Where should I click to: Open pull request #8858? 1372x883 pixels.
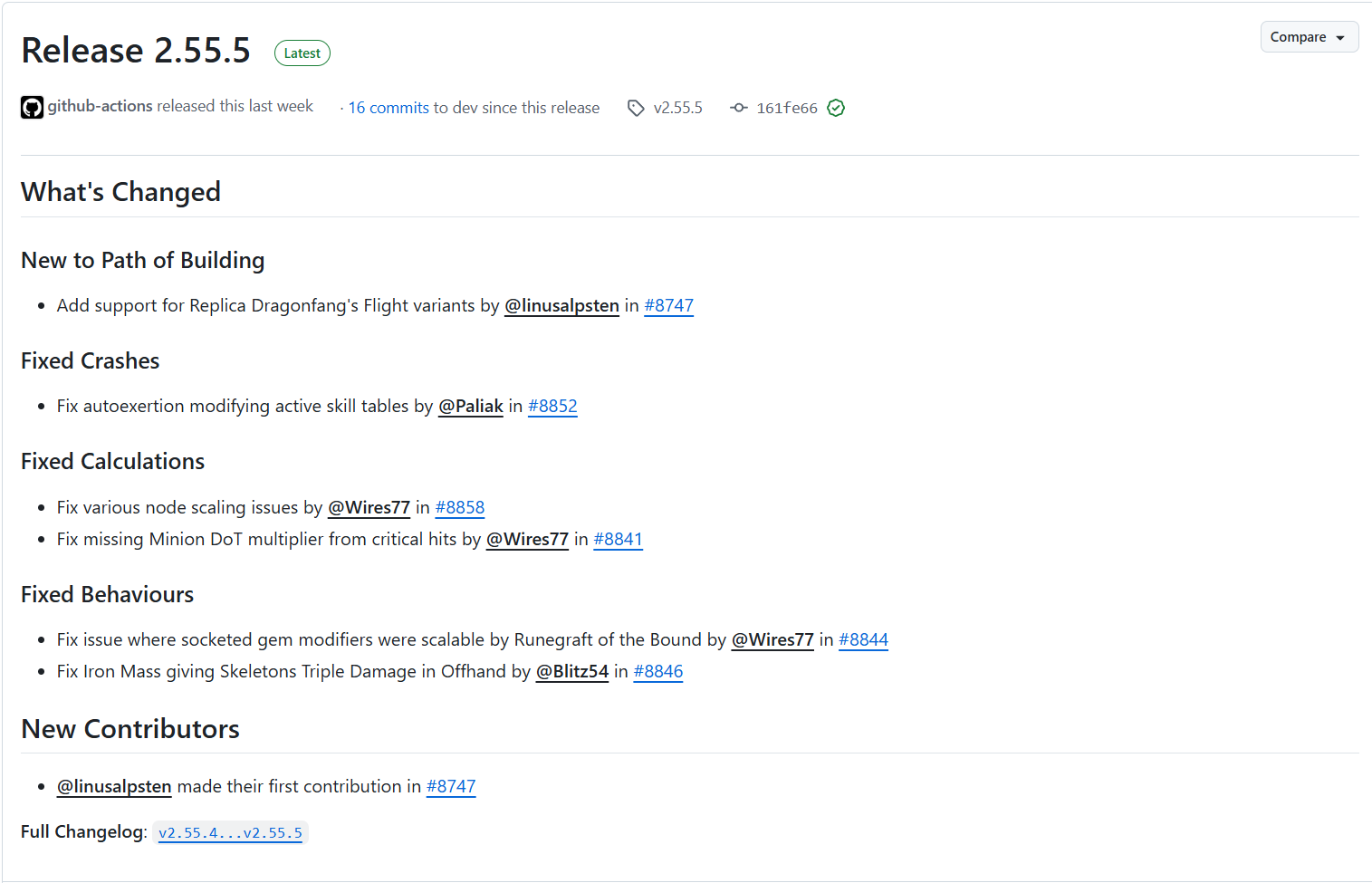460,508
